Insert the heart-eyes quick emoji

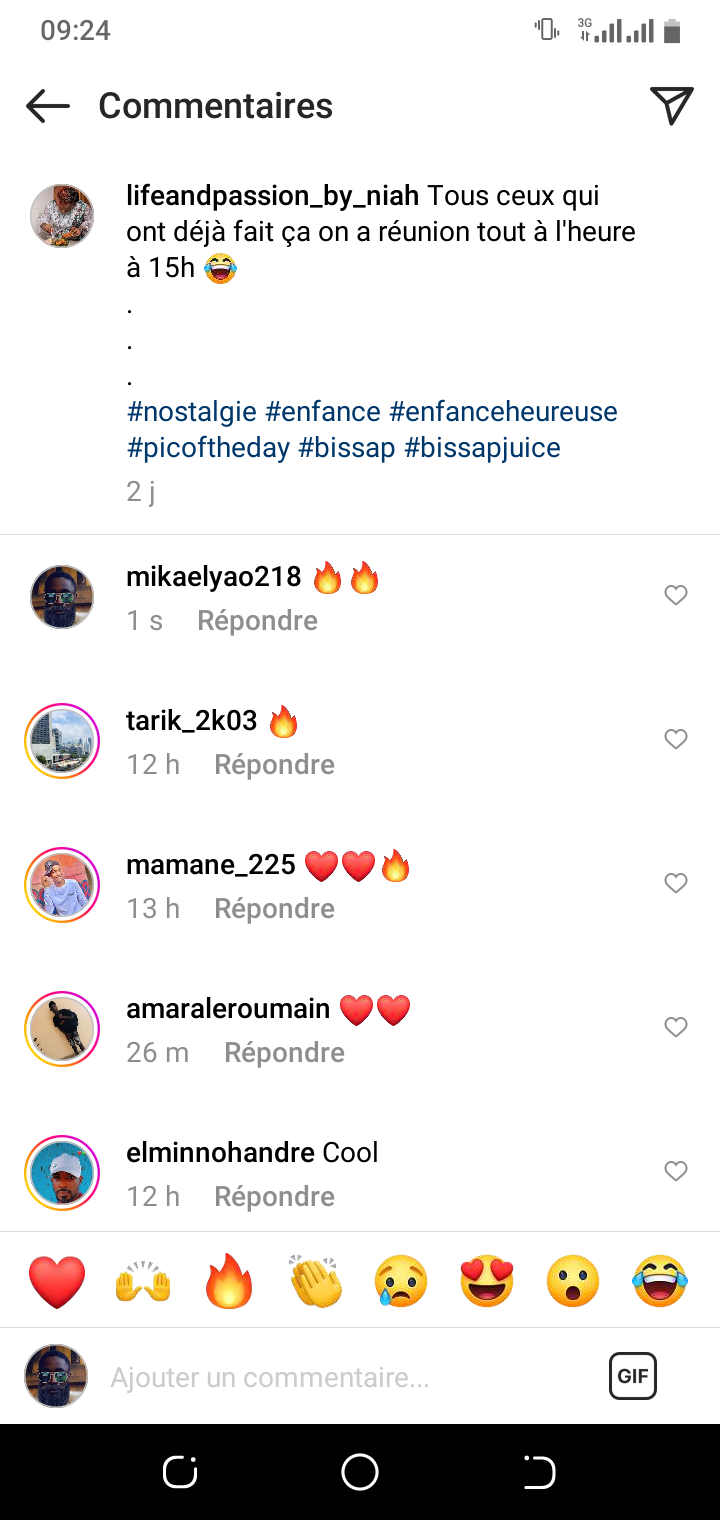(x=487, y=1281)
